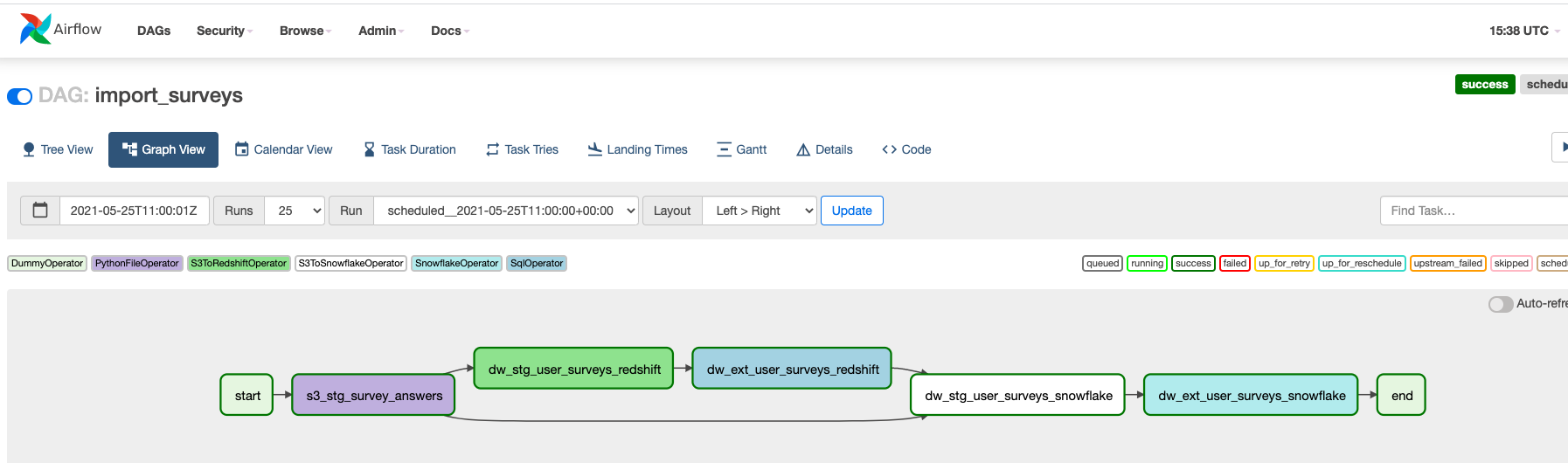Select the dw_ext_user_surveys_snowflake task node

pyautogui.click(x=1252, y=395)
